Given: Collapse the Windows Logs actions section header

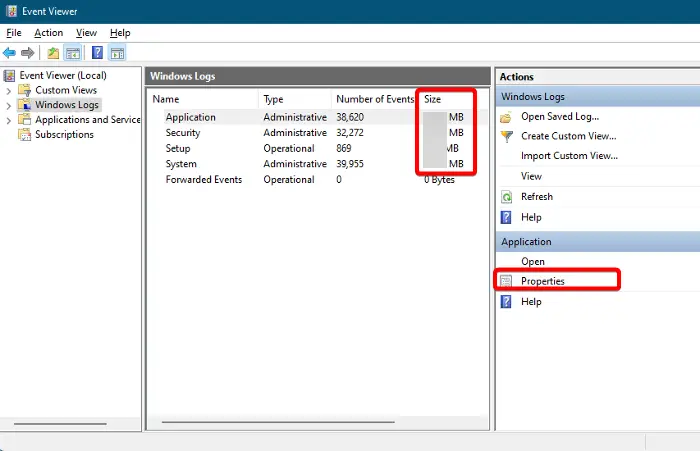Looking at the screenshot, I should (x=598, y=96).
